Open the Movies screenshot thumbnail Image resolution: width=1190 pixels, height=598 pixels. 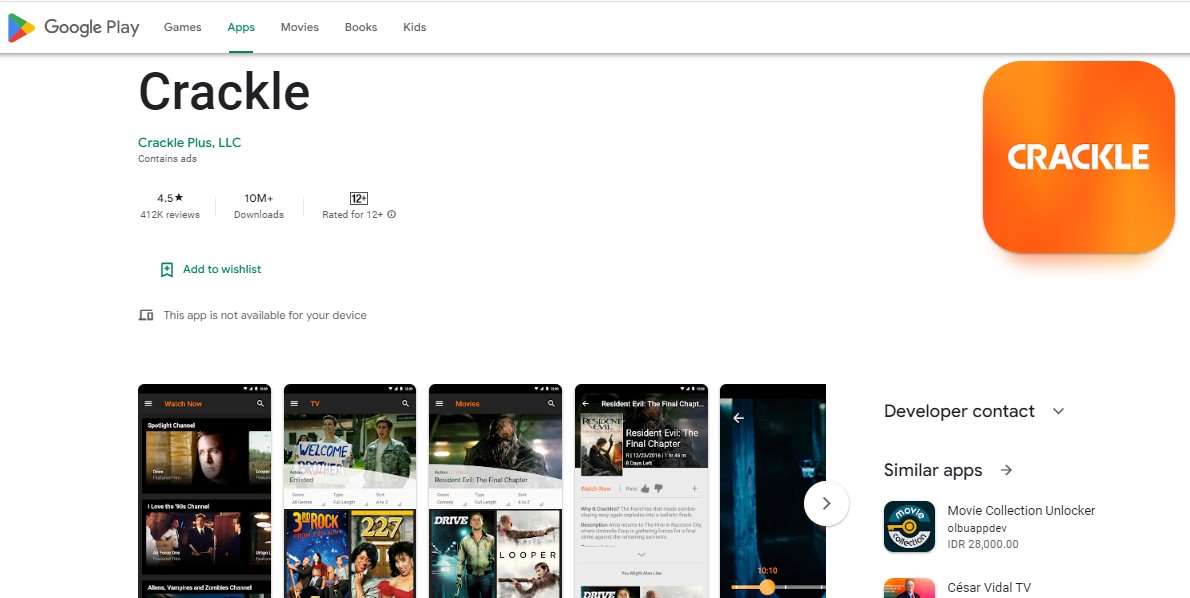[x=496, y=491]
